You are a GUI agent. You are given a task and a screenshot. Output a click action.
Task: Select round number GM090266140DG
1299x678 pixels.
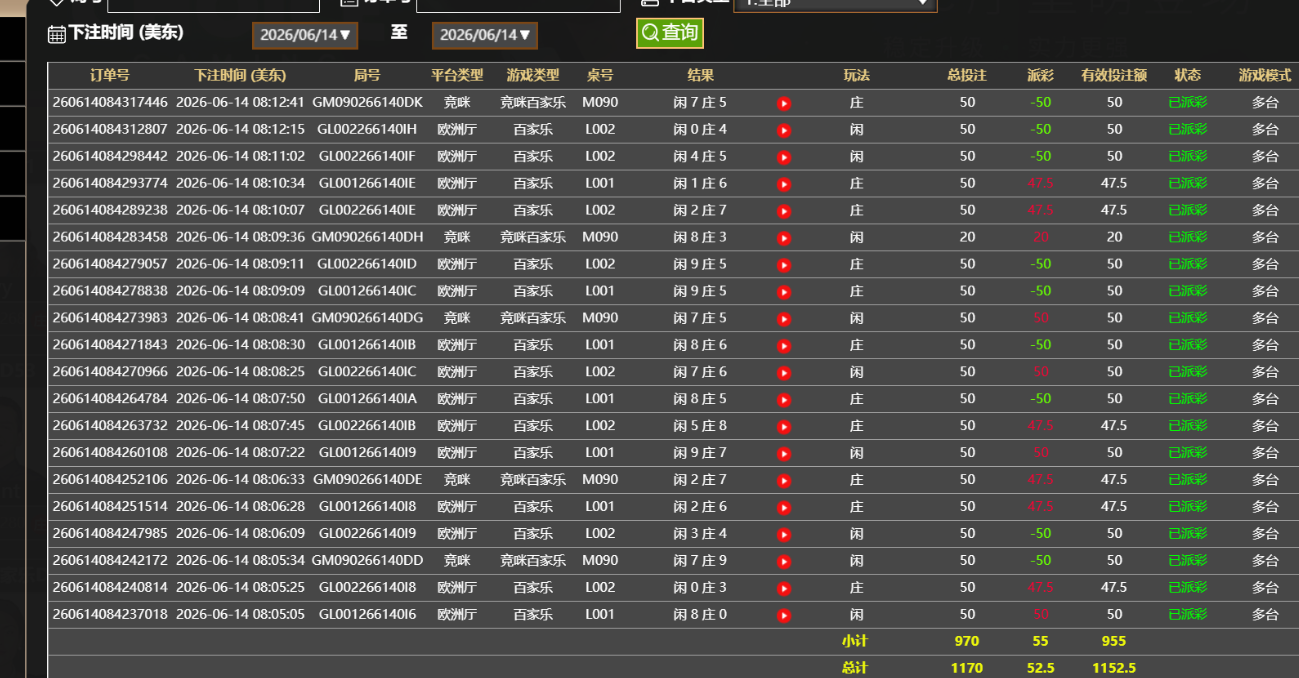(x=367, y=318)
